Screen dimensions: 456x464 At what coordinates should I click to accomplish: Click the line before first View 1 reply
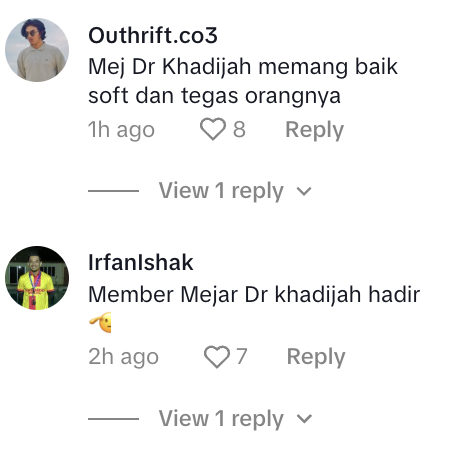pyautogui.click(x=113, y=191)
